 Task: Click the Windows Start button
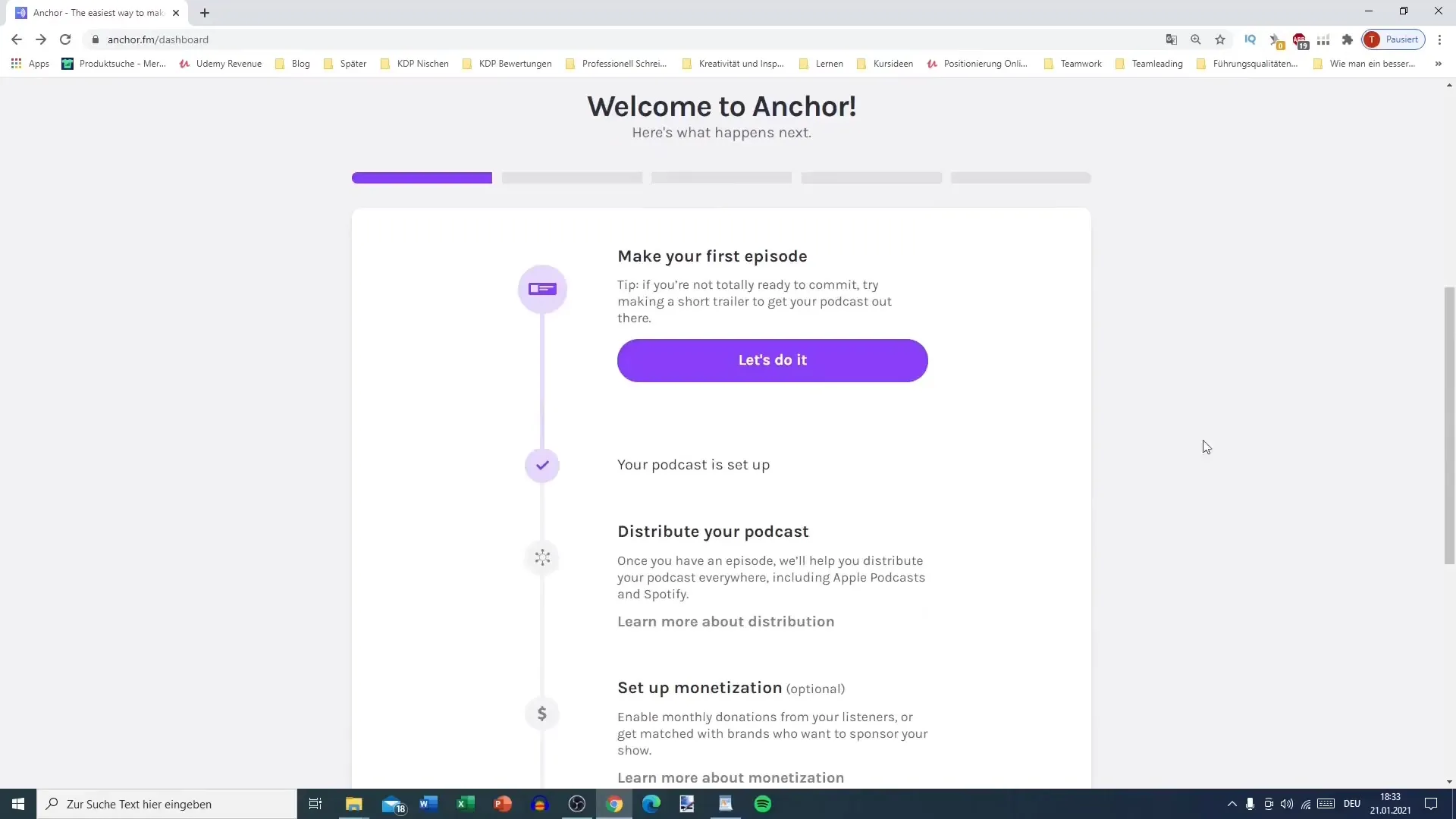click(x=18, y=804)
